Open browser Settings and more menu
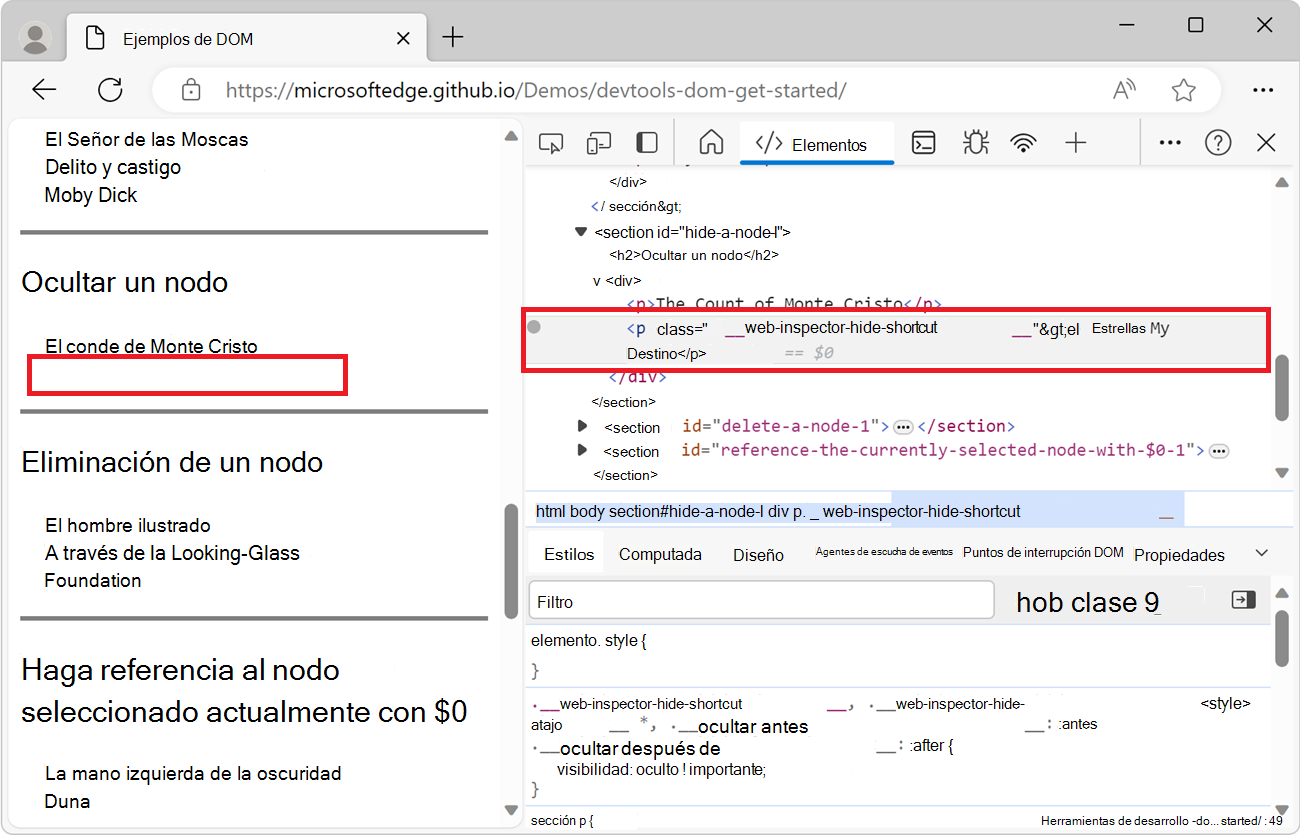The width and height of the screenshot is (1300, 835). tap(1263, 90)
